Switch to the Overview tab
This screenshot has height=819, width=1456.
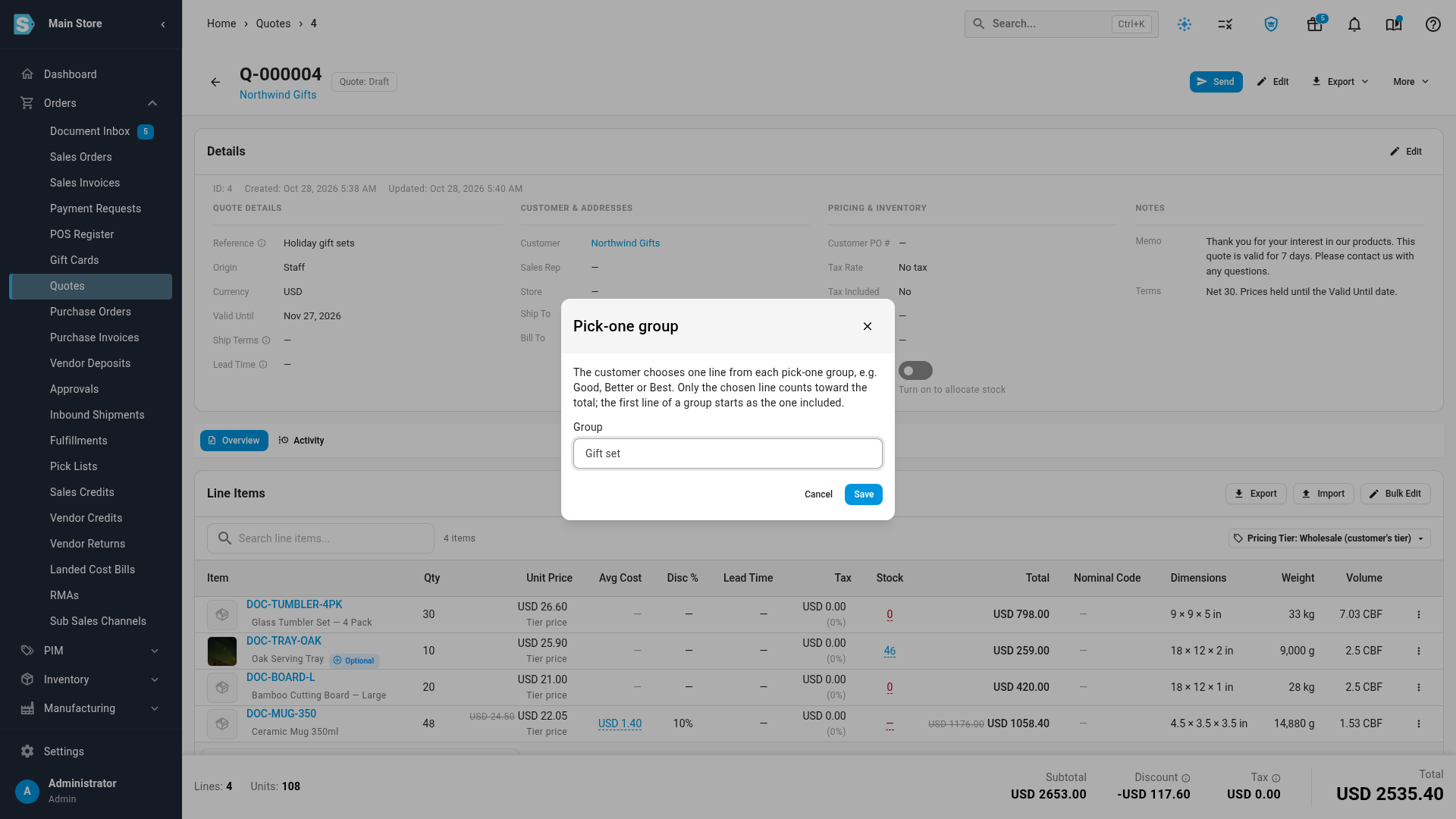point(234,441)
